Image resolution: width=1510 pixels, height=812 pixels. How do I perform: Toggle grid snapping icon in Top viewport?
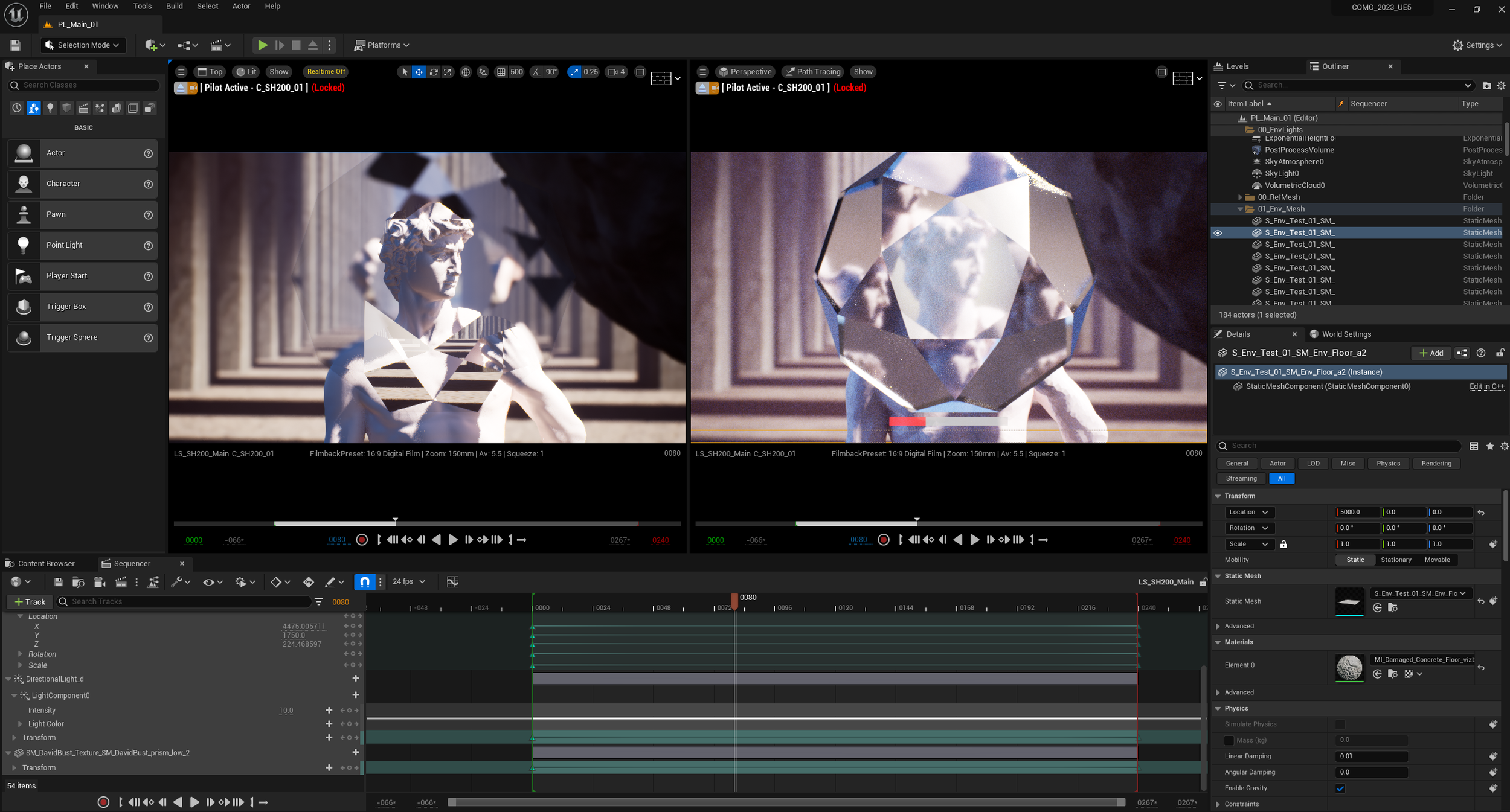[501, 72]
